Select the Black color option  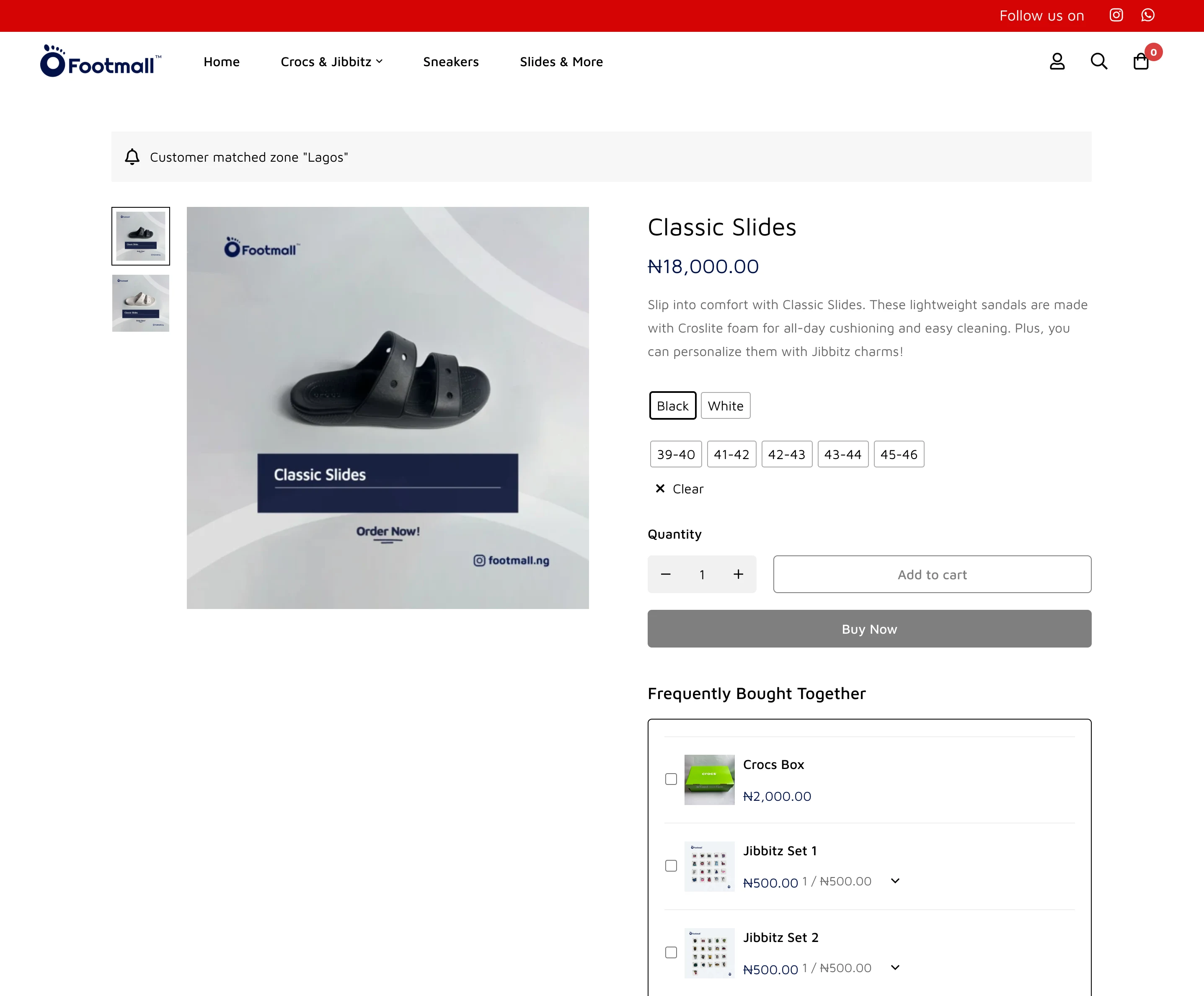[x=672, y=406]
